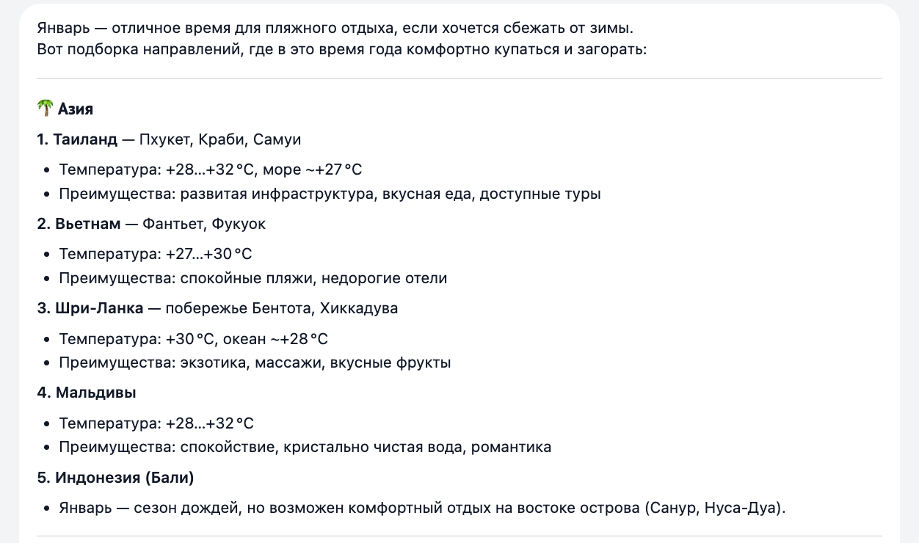Click the palm tree emoji beside Азия
The height and width of the screenshot is (544, 920).
45,109
